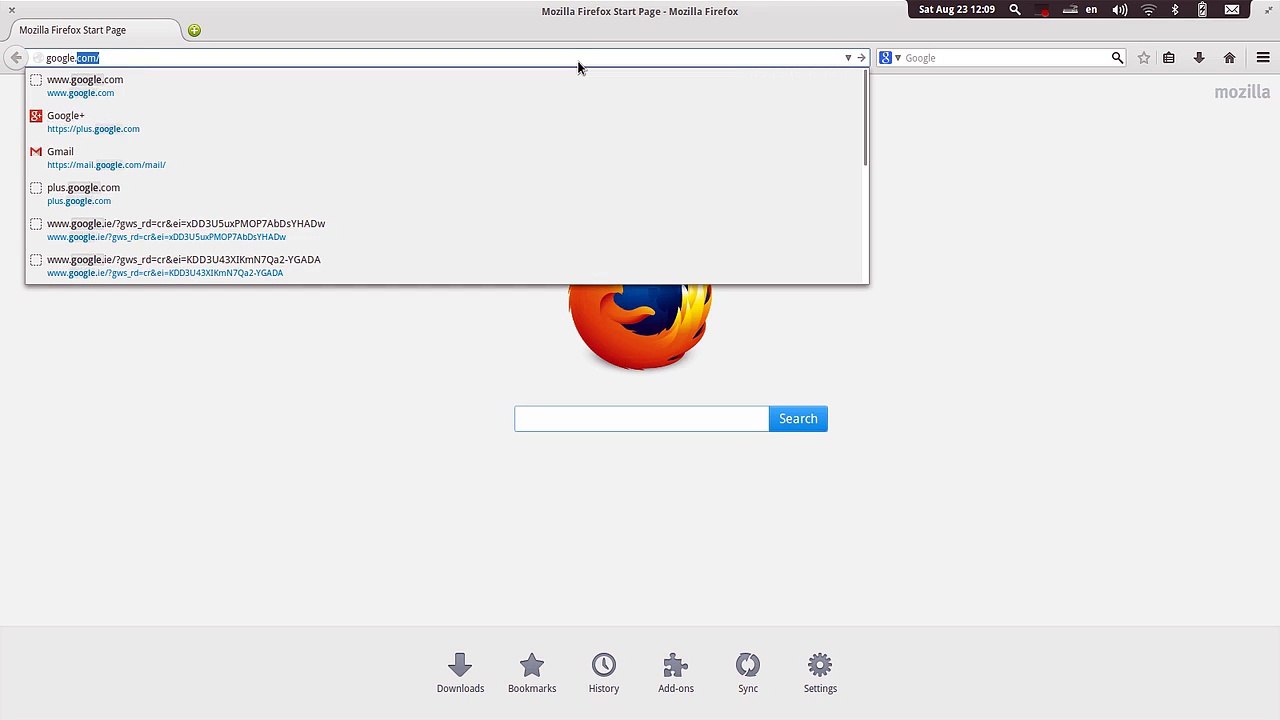The width and height of the screenshot is (1280, 720).
Task: Click the address bar URL field
Action: (x=435, y=58)
